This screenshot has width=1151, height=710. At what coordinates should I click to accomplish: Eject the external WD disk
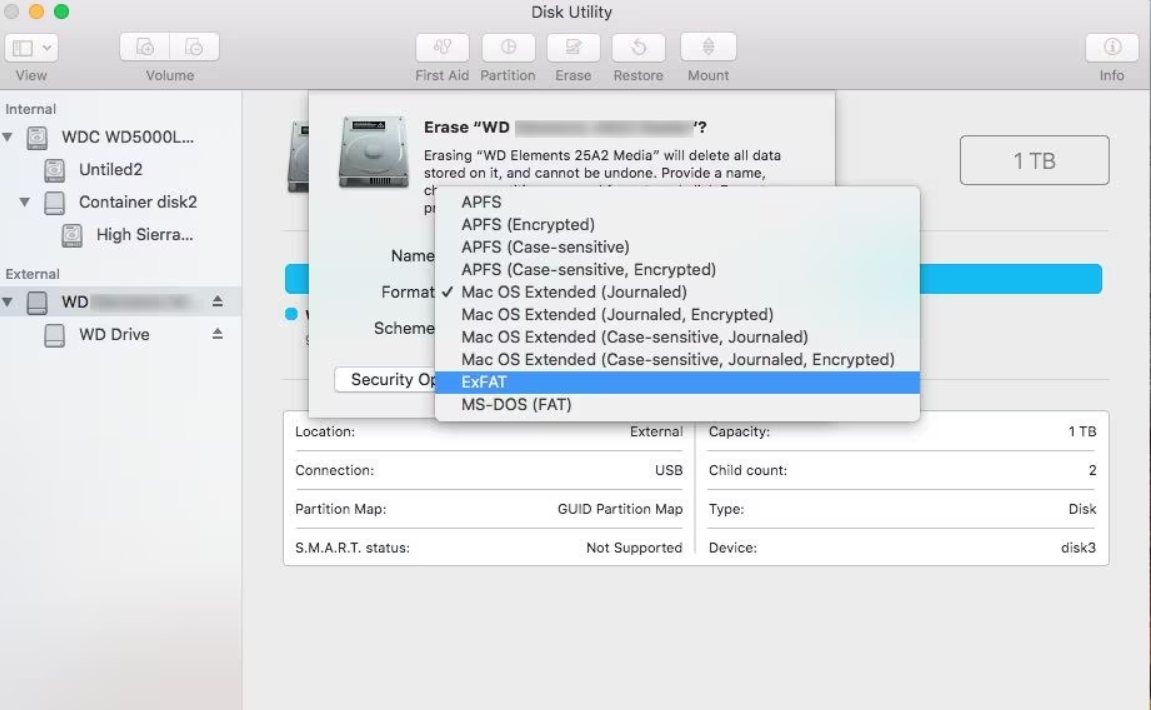click(217, 302)
